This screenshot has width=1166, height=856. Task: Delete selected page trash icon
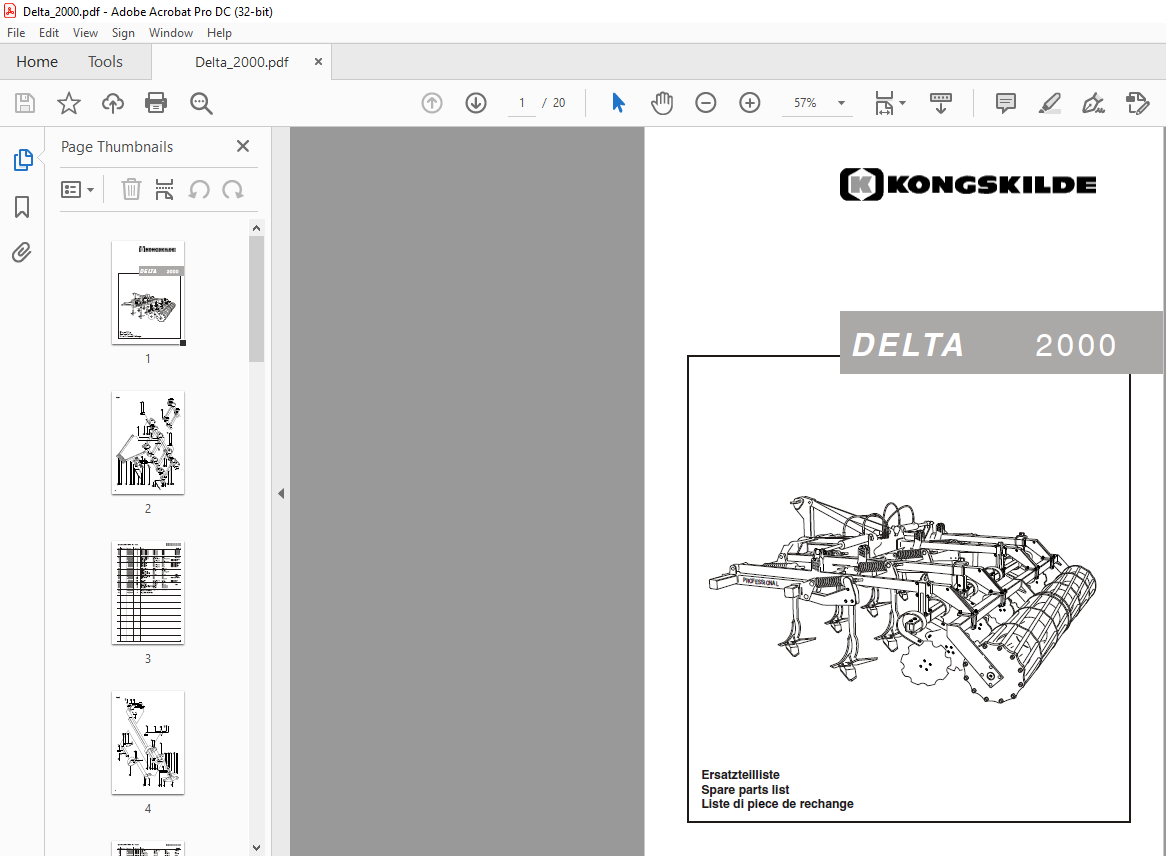click(x=131, y=190)
